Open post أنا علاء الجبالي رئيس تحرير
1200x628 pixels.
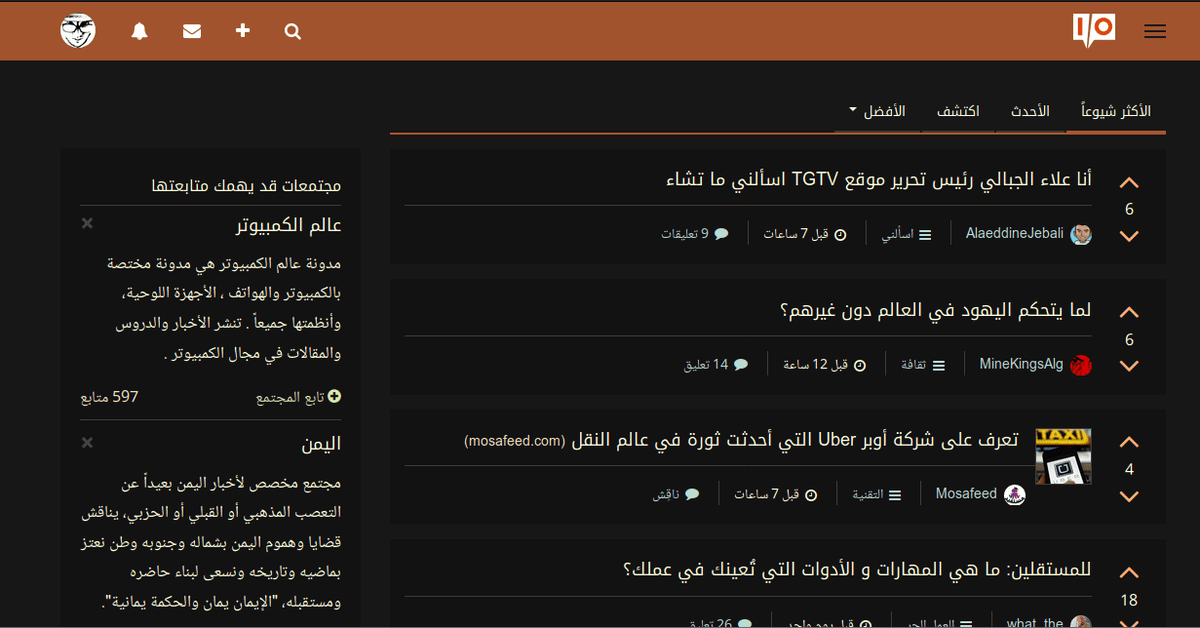click(879, 180)
